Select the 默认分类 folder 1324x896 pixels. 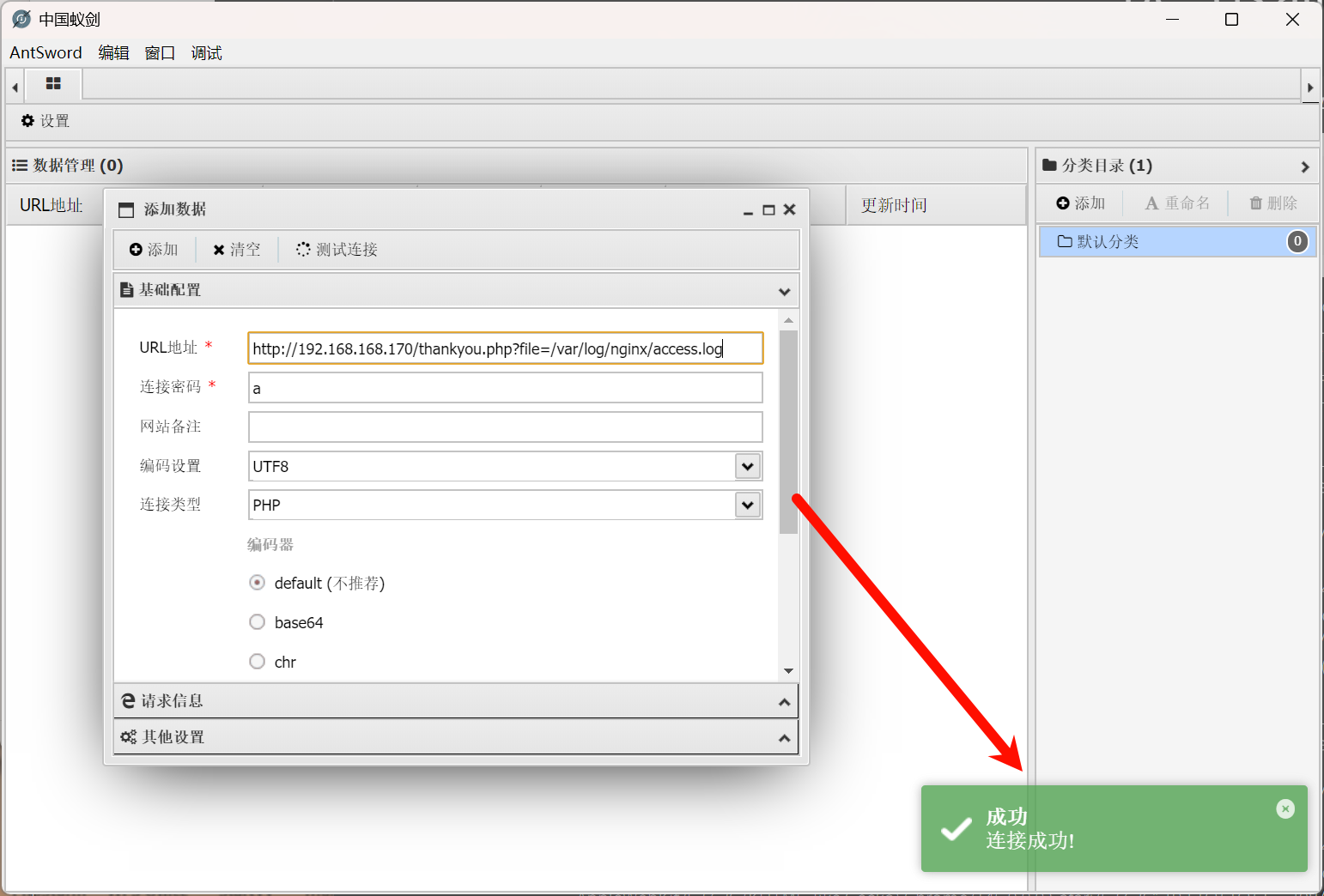pyautogui.click(x=1177, y=242)
